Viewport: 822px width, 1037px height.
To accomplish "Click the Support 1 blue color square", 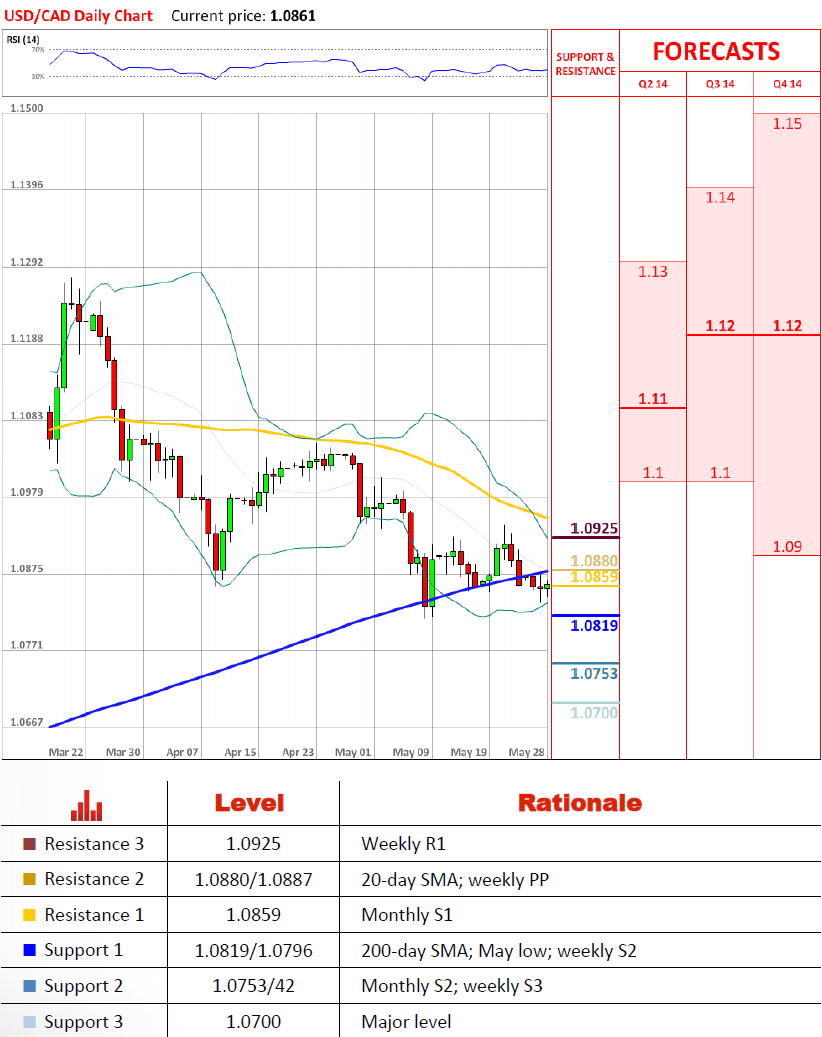I will click(x=29, y=950).
